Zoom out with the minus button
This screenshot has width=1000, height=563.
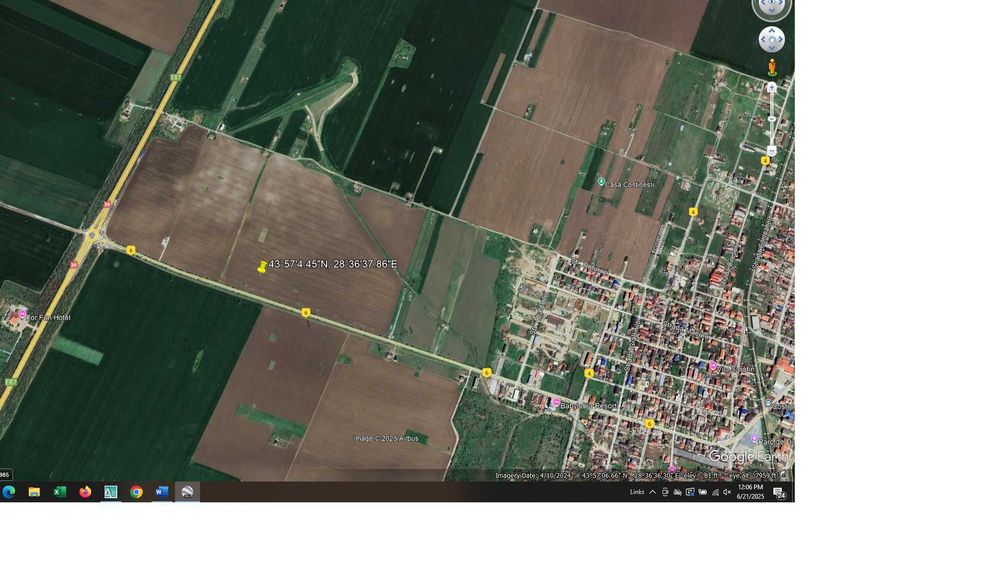click(x=772, y=151)
